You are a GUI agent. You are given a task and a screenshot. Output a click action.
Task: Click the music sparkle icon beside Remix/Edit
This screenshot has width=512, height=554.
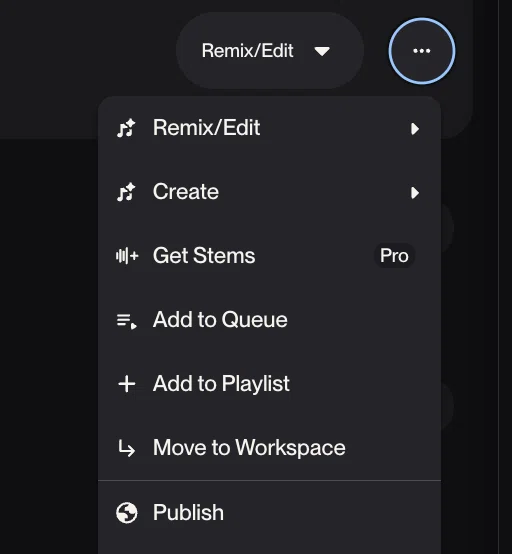(126, 128)
